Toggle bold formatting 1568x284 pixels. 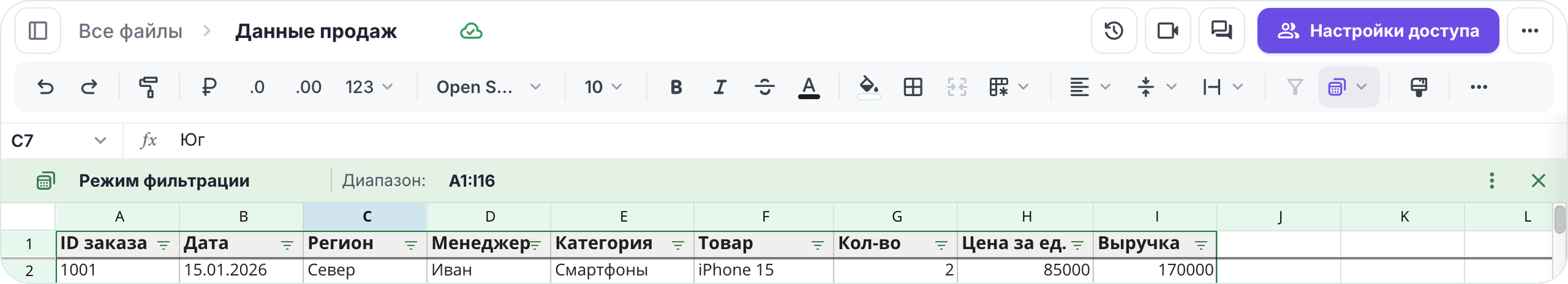(x=676, y=87)
